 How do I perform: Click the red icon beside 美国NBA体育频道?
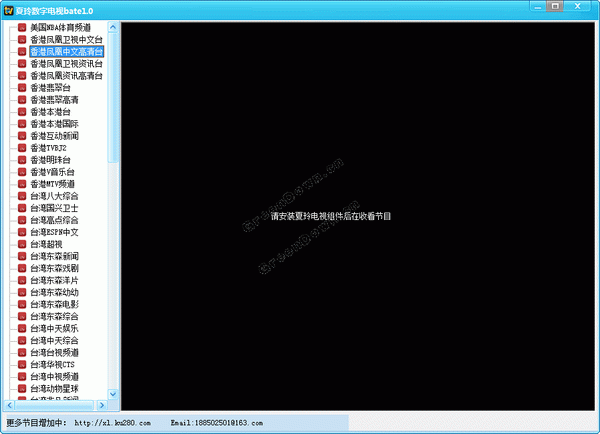point(22,28)
